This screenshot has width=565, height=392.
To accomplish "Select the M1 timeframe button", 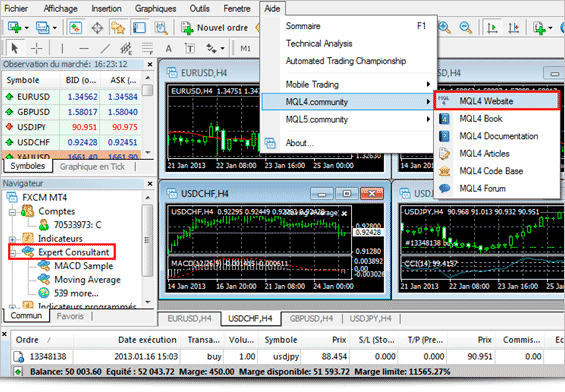I will point(245,48).
